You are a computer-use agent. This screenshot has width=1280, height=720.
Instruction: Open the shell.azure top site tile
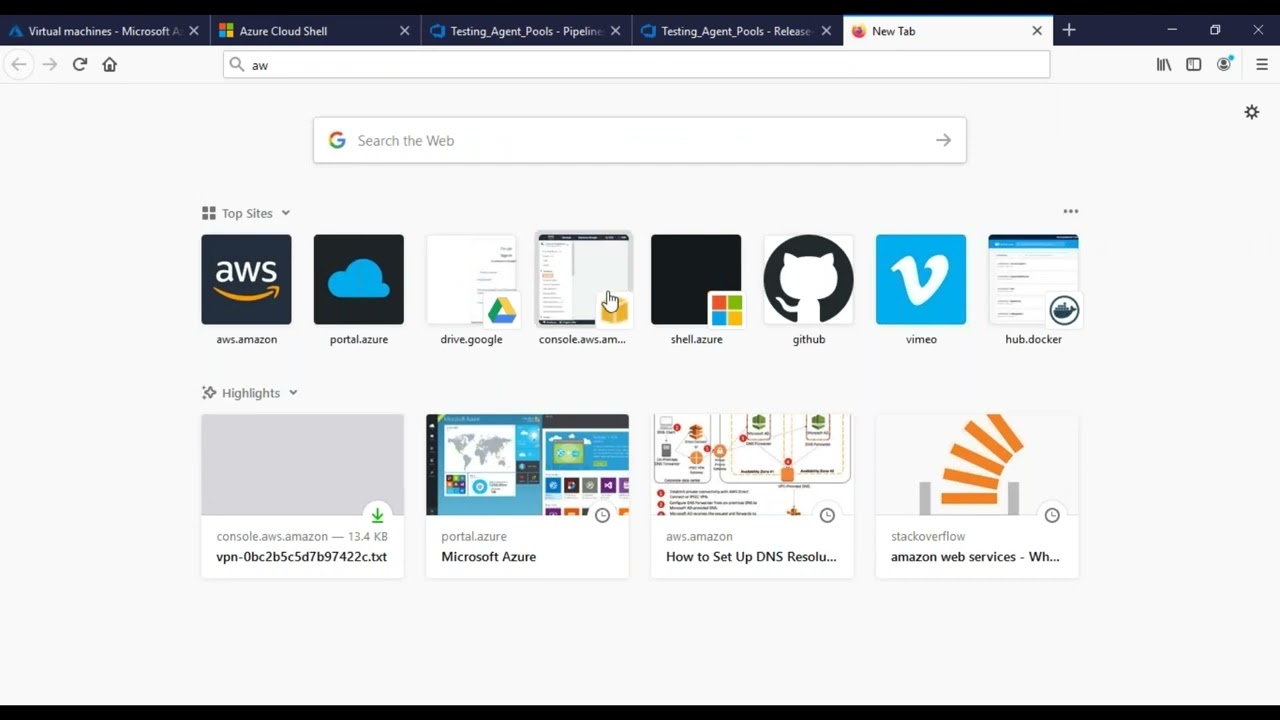coord(696,280)
